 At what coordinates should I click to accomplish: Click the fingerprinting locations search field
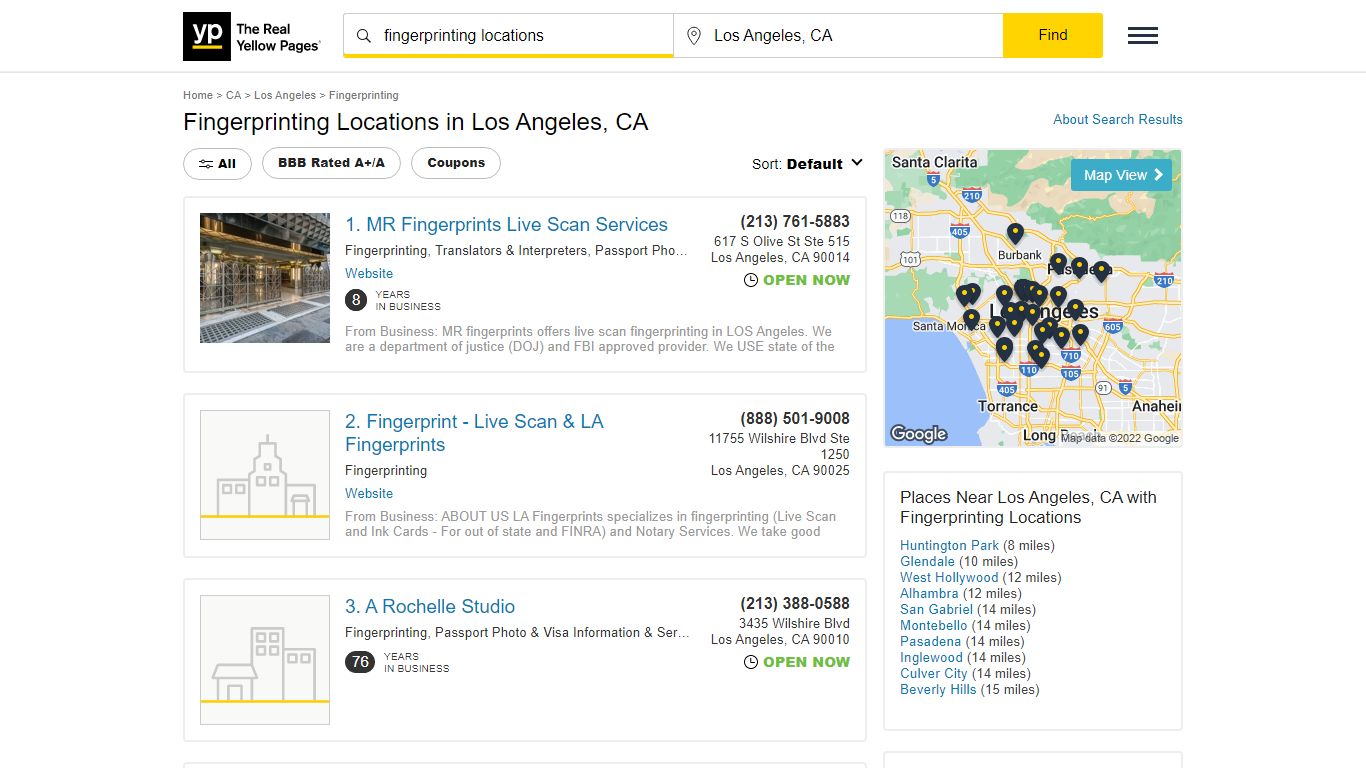coord(508,36)
